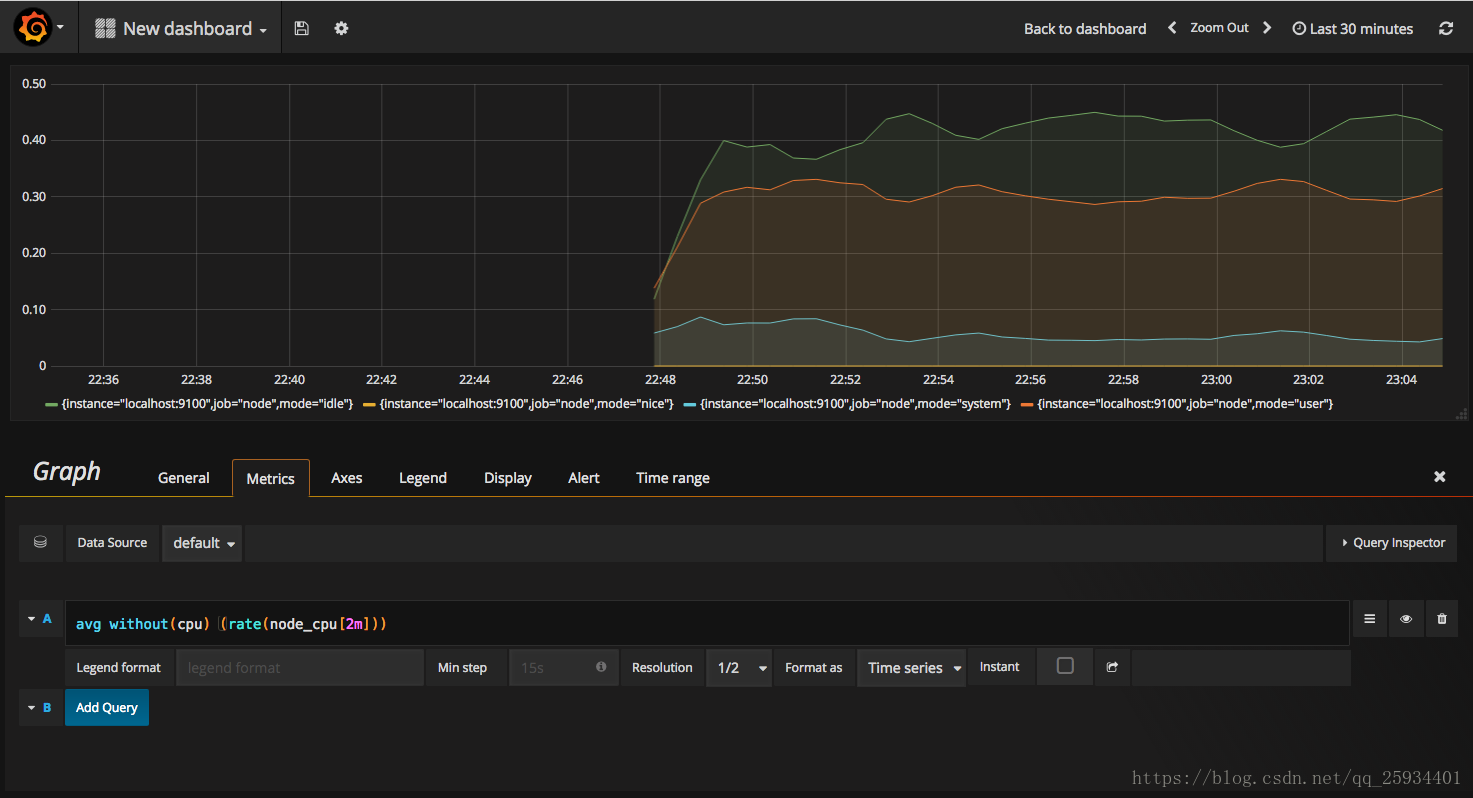Click the database icon beside Data Source
This screenshot has height=798, width=1473.
click(40, 542)
